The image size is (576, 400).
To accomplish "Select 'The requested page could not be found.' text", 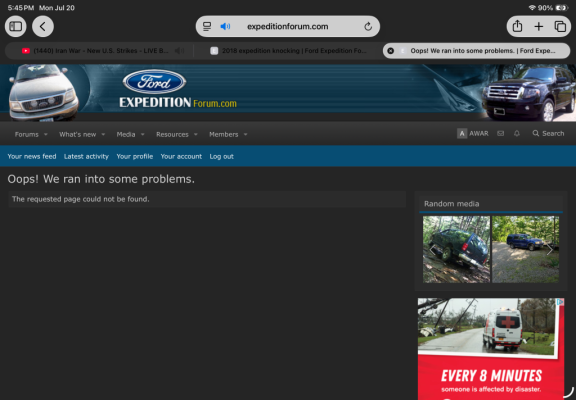I will click(80, 199).
